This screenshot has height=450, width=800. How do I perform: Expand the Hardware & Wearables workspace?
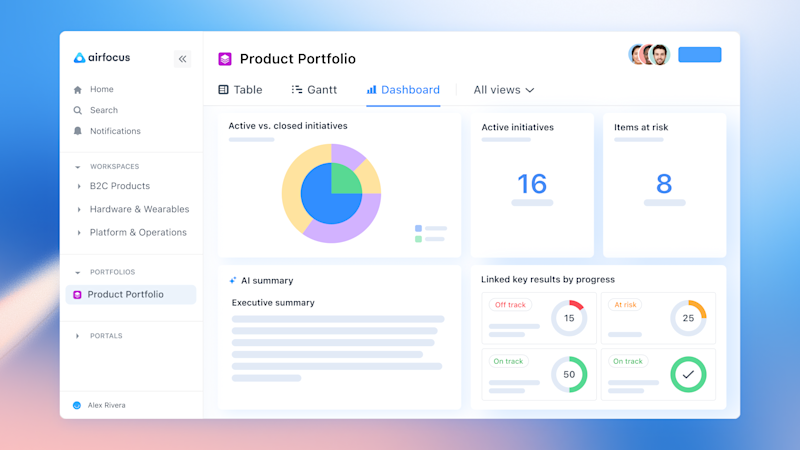coord(79,209)
